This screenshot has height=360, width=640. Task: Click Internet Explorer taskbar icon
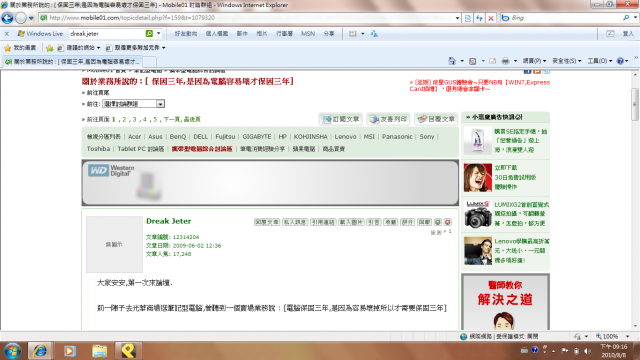click(40, 351)
